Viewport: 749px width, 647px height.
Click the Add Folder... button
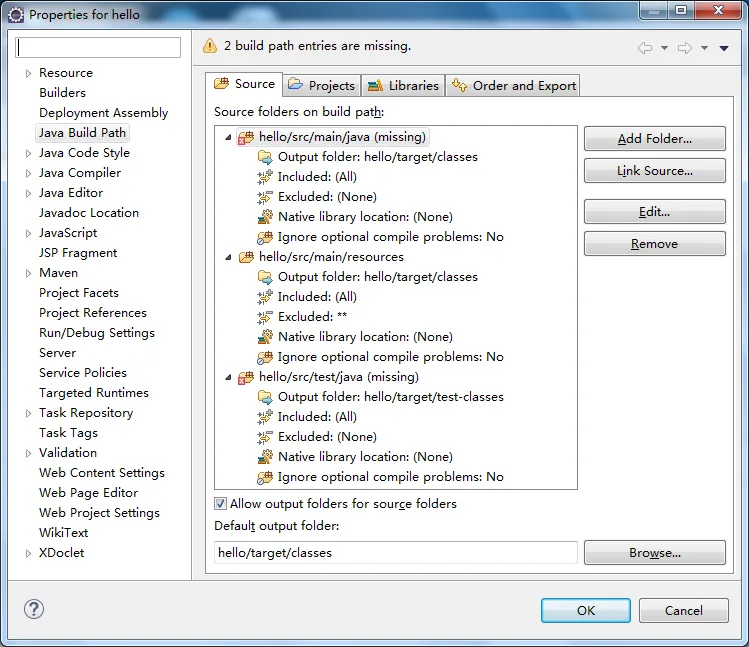(x=654, y=139)
